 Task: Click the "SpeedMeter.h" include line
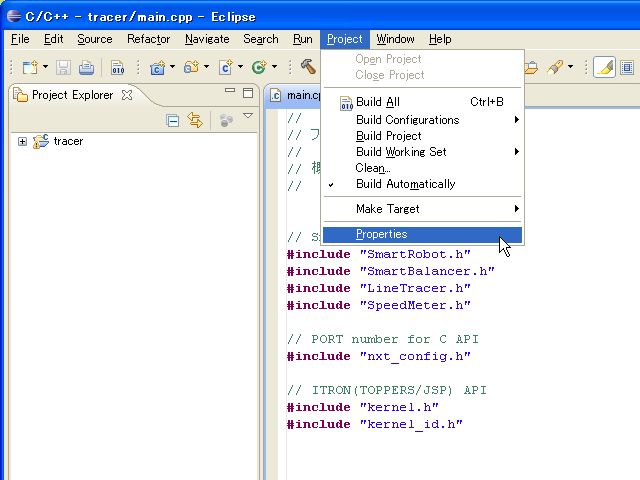pyautogui.click(x=379, y=305)
